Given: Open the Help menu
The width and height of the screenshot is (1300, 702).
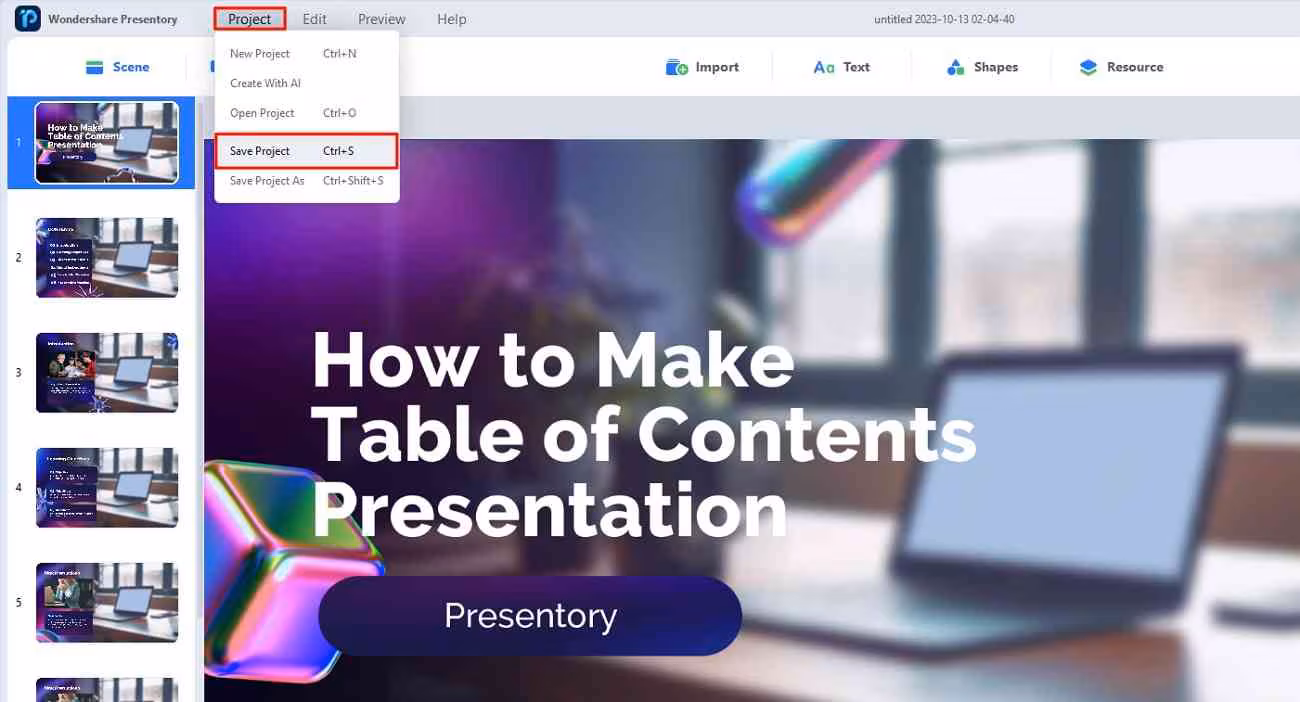Looking at the screenshot, I should (452, 19).
